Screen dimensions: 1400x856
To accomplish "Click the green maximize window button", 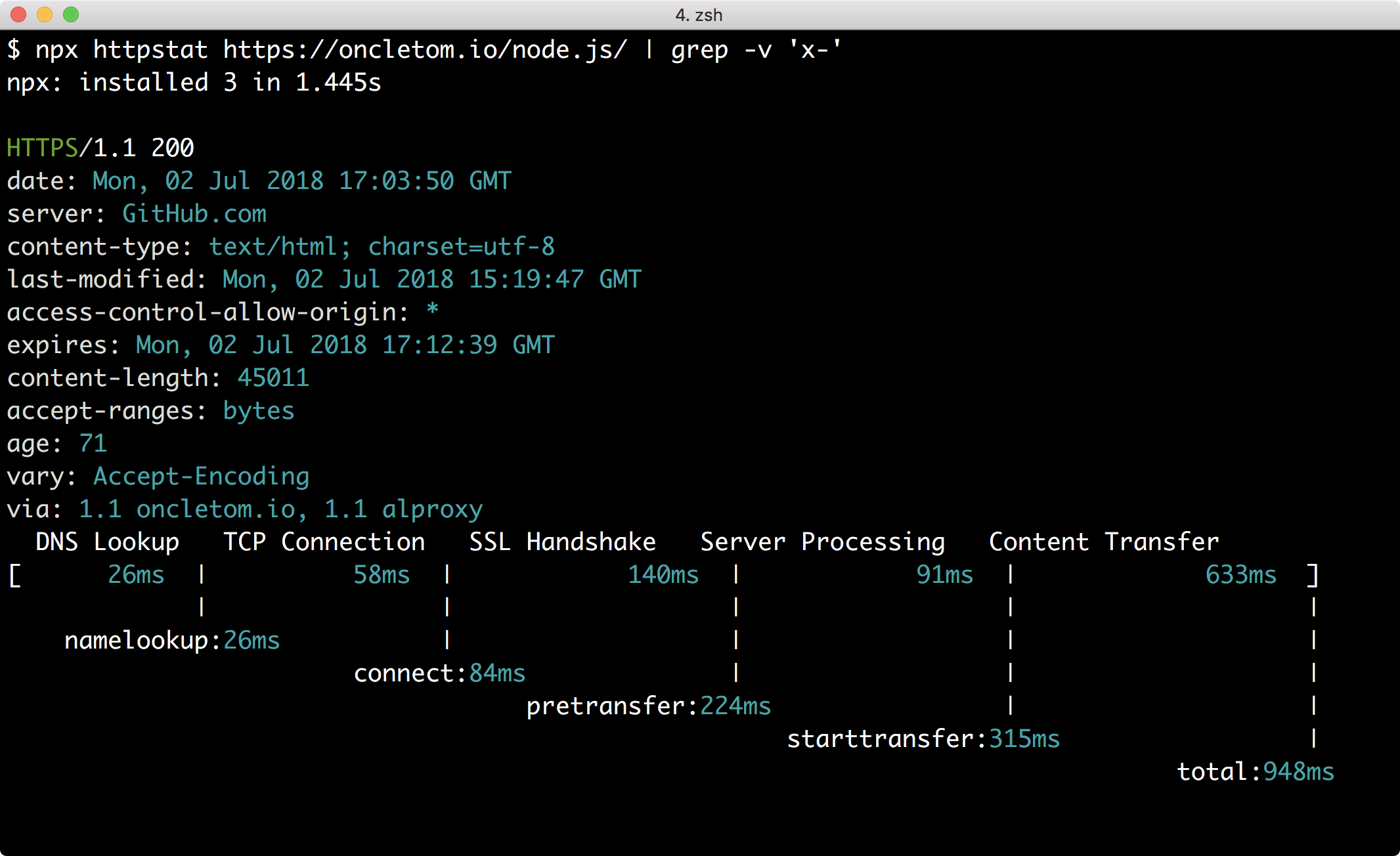I will click(71, 14).
